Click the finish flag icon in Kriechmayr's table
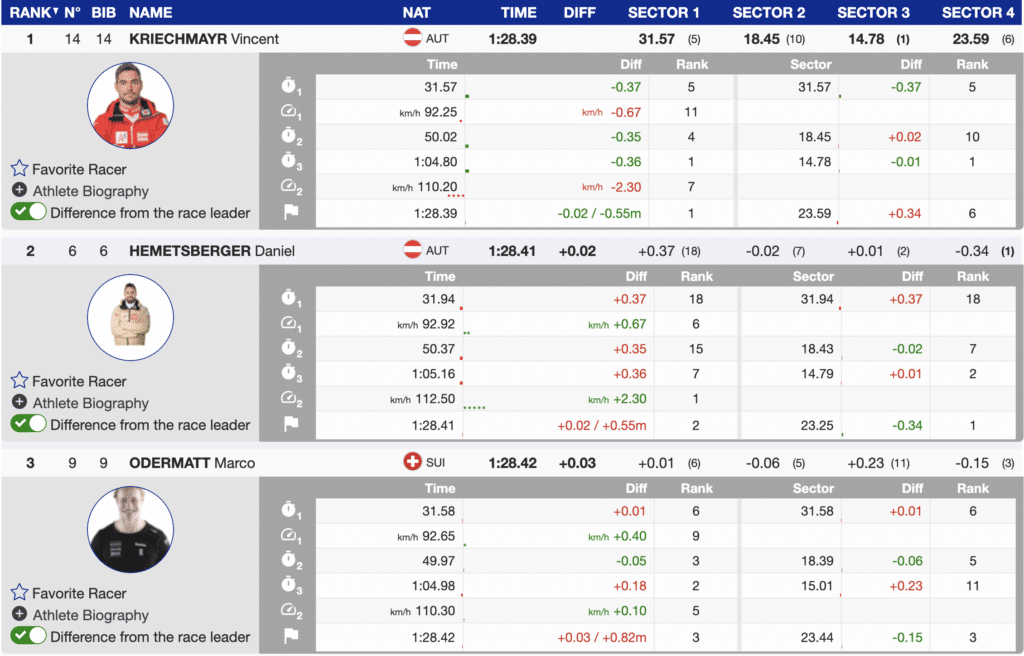Viewport: 1024px width, 656px height. point(290,213)
